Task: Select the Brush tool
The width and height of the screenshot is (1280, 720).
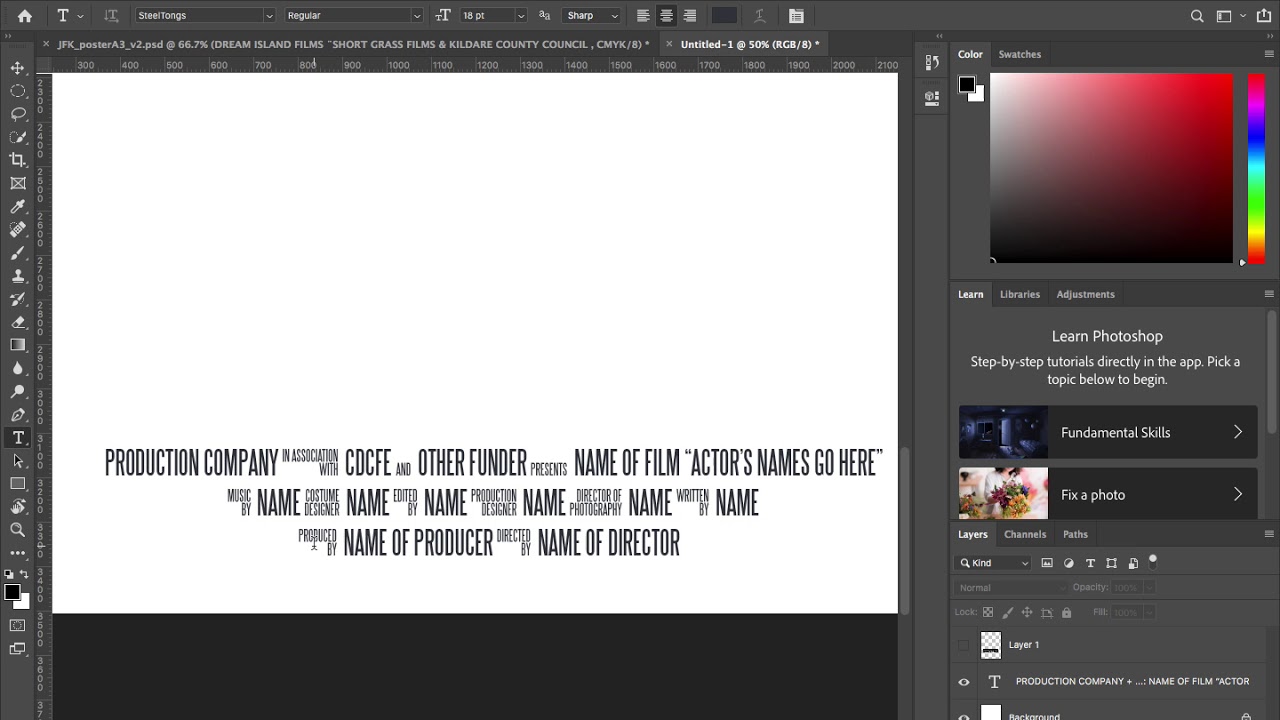Action: pyautogui.click(x=18, y=253)
